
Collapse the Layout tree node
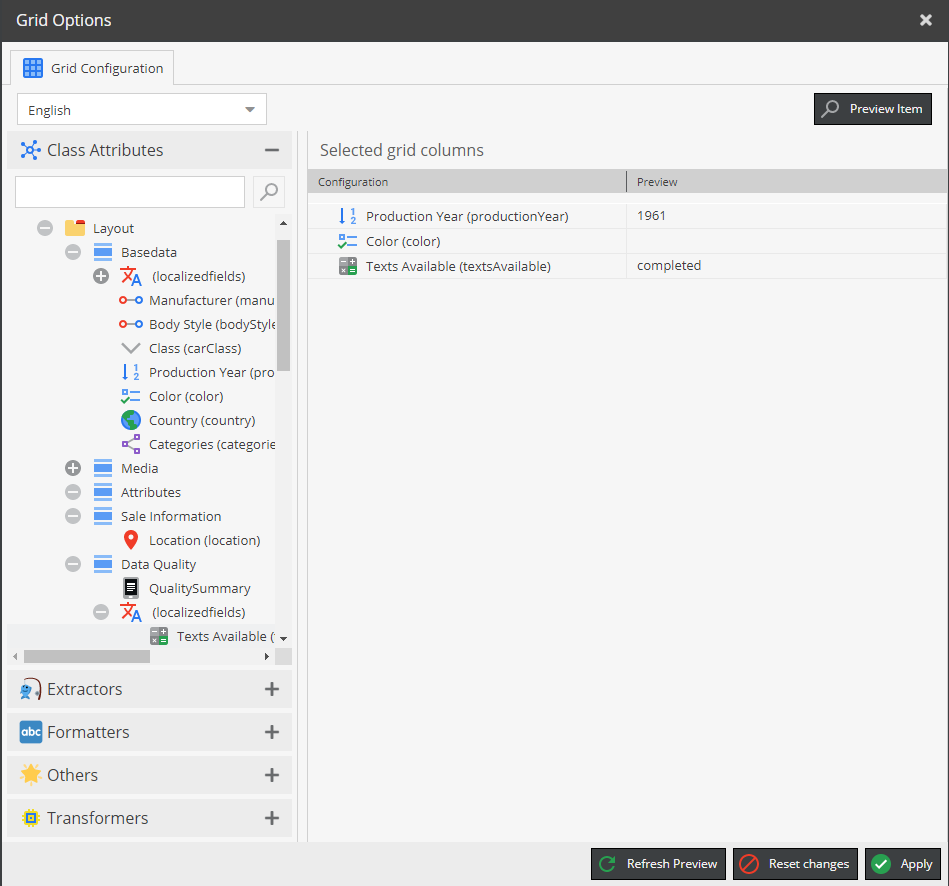pyautogui.click(x=45, y=228)
